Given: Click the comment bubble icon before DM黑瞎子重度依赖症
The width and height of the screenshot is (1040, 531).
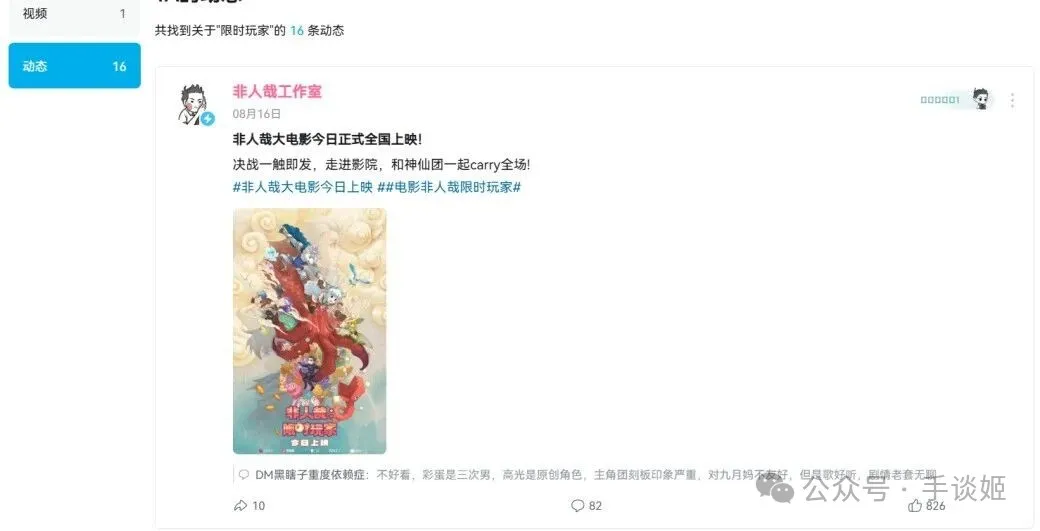Looking at the screenshot, I should click(244, 475).
